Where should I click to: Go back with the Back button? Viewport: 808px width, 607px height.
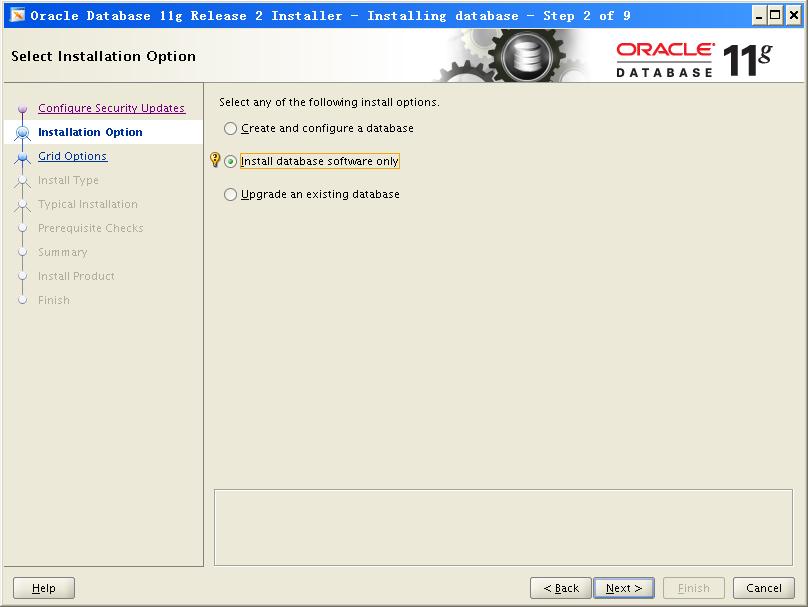click(x=560, y=588)
